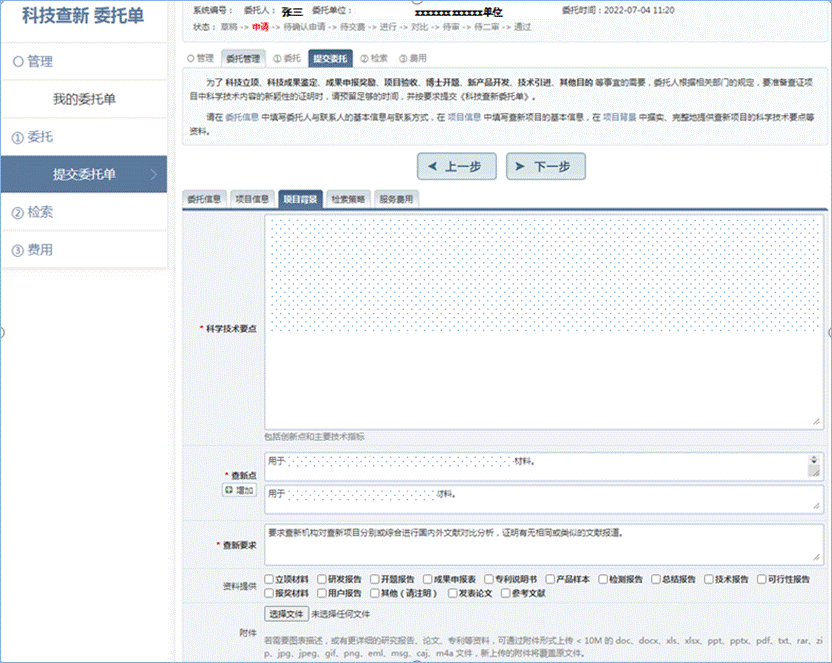This screenshot has width=832, height=663.
Task: Open the 检索策略 form tab
Action: point(348,199)
